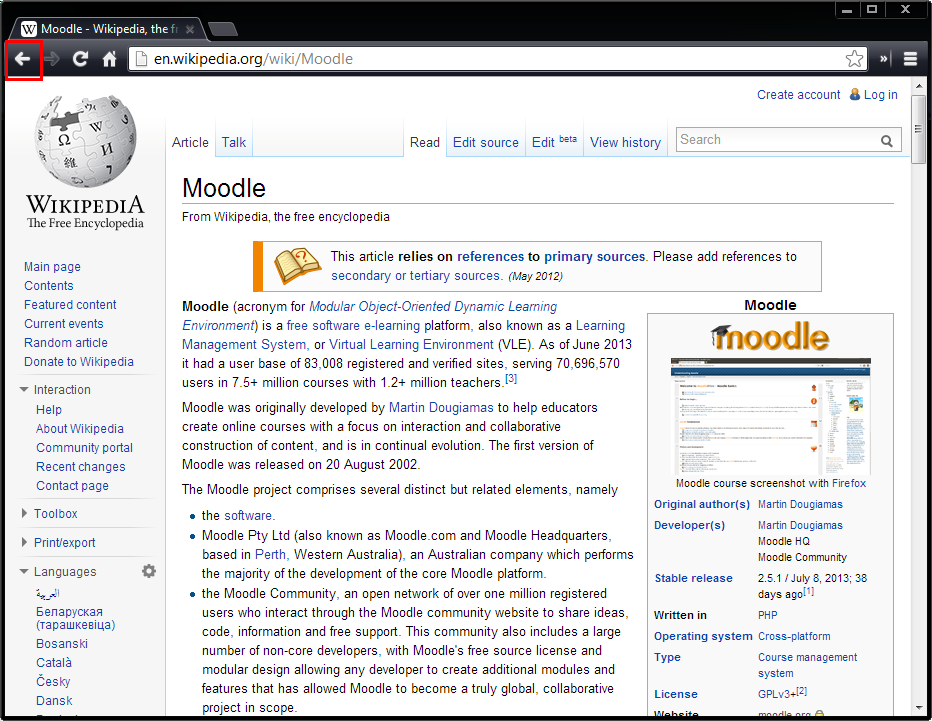Expand the Toolbox sidebar section
932x721 pixels.
(x=24, y=513)
